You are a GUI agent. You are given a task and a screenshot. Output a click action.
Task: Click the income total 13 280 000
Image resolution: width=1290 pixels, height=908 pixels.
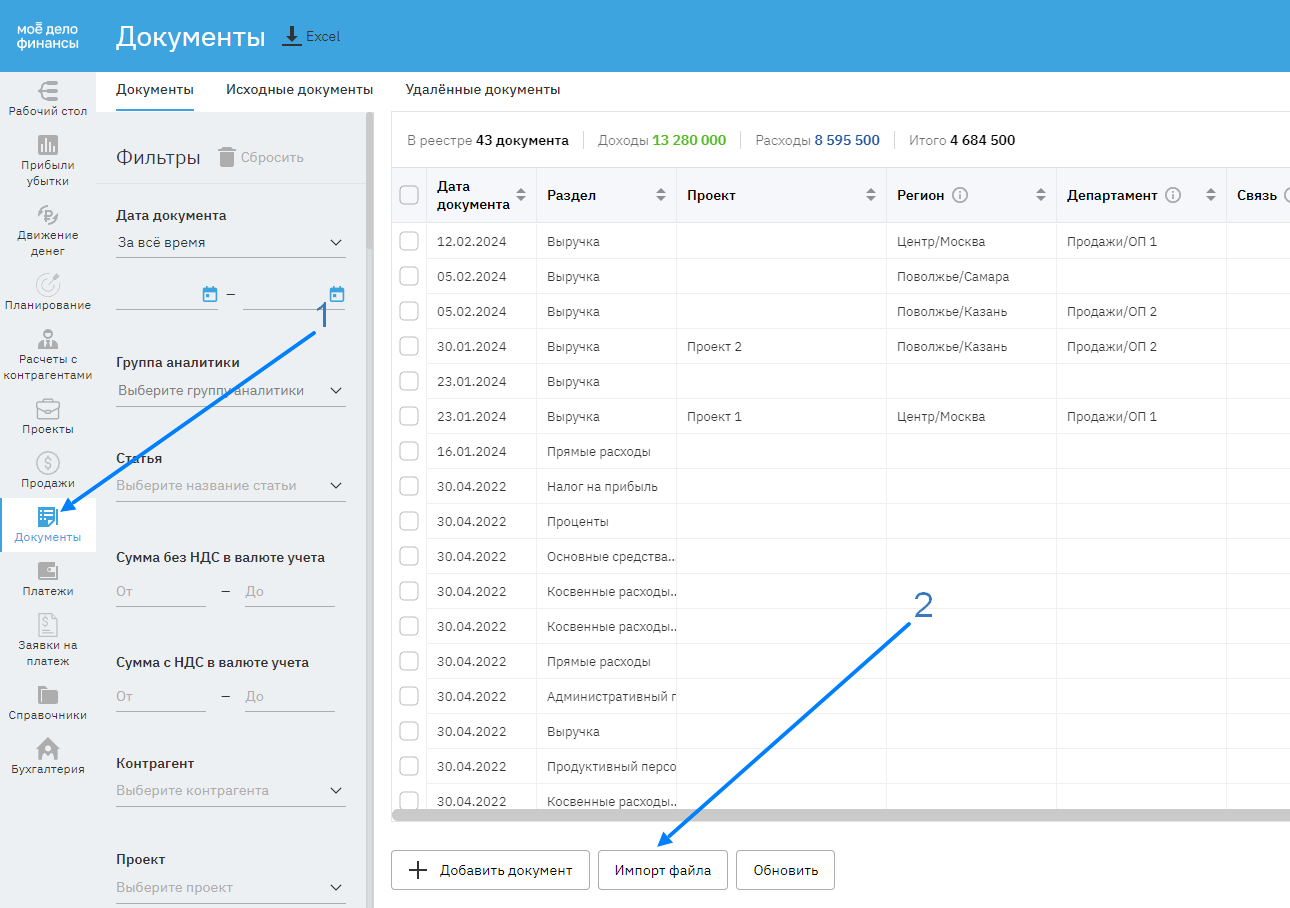pyautogui.click(x=689, y=140)
